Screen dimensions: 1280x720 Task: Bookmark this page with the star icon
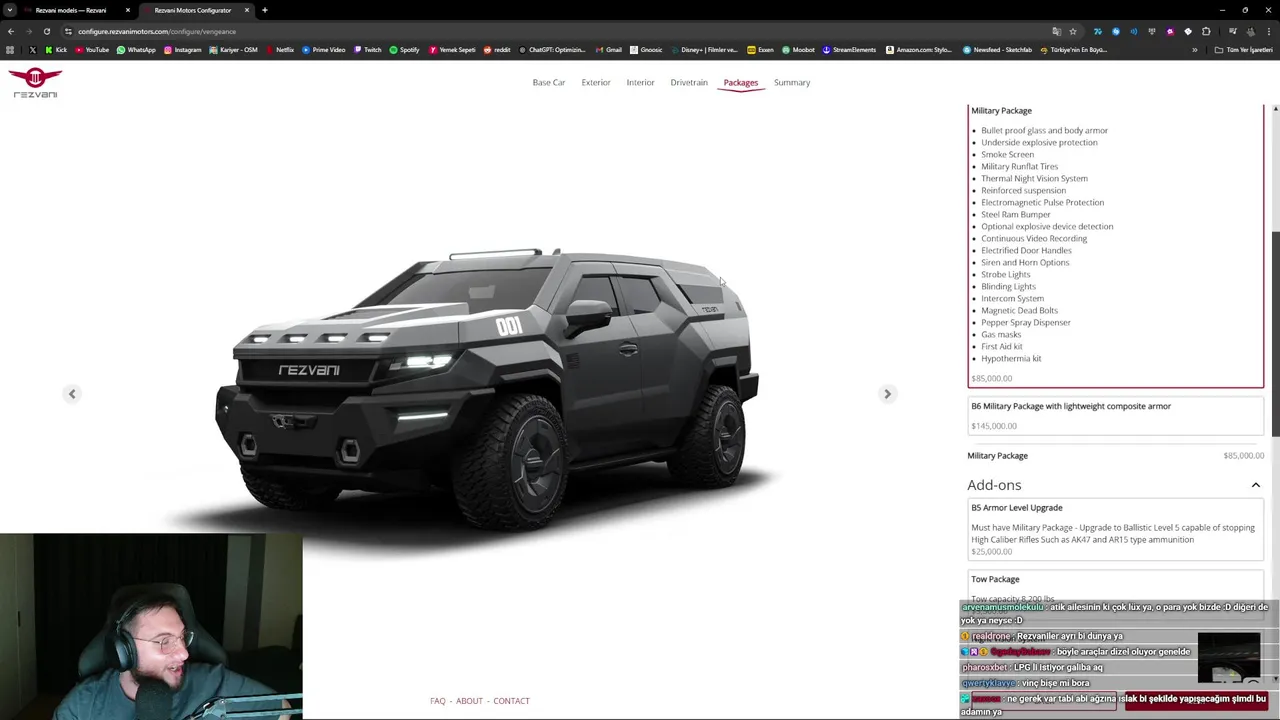pos(1073,31)
